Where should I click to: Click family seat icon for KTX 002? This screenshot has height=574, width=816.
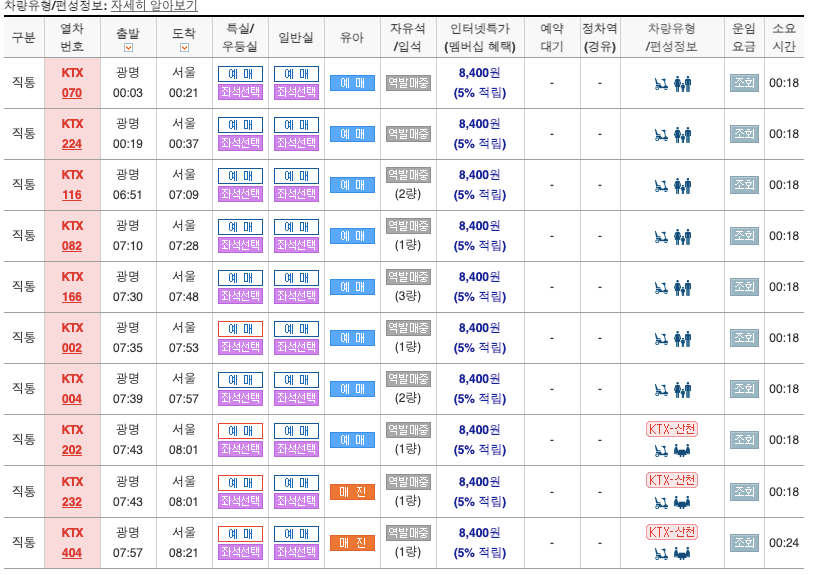pyautogui.click(x=683, y=339)
